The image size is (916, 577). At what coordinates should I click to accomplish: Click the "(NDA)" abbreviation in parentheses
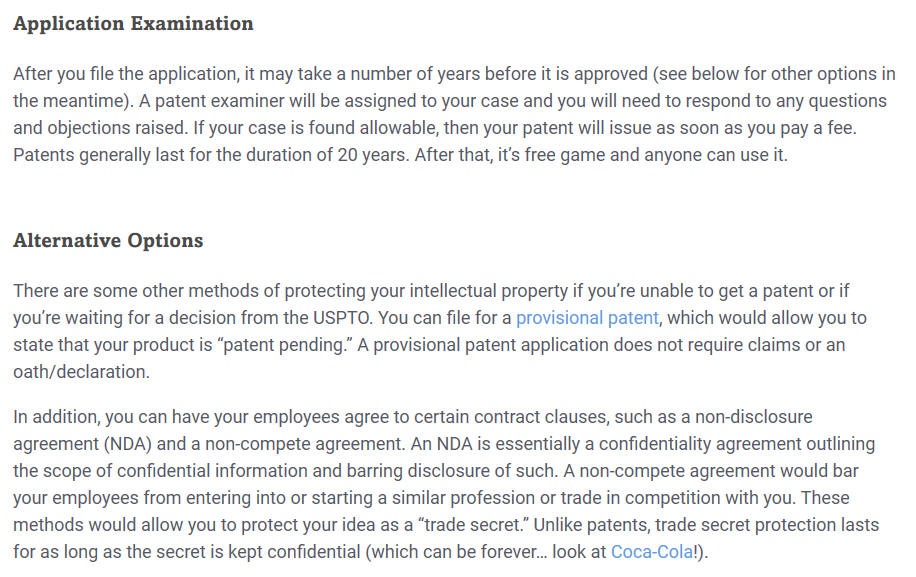(127, 444)
